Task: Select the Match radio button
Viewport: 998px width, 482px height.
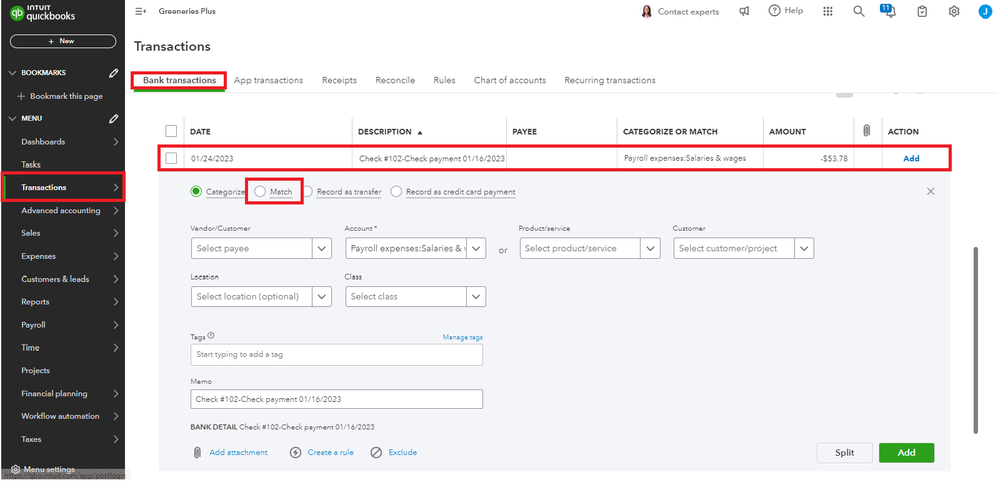Action: (261, 191)
